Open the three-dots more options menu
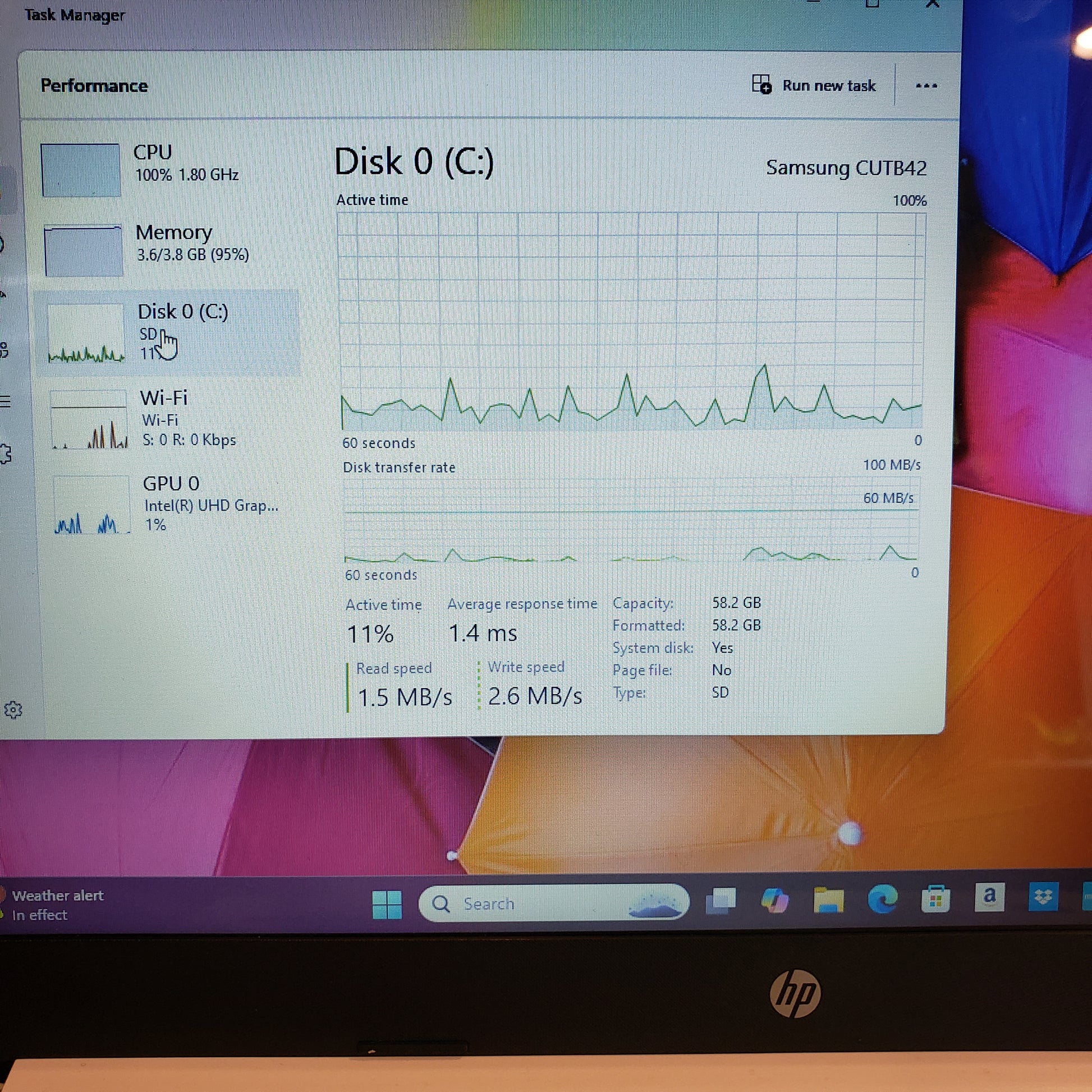Image resolution: width=1092 pixels, height=1092 pixels. click(x=926, y=86)
